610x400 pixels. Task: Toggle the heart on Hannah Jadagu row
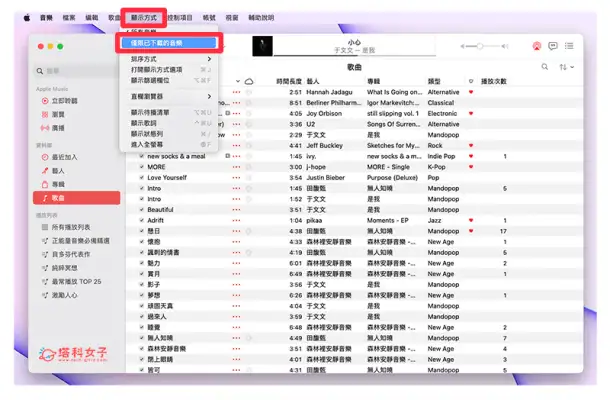[x=471, y=92]
